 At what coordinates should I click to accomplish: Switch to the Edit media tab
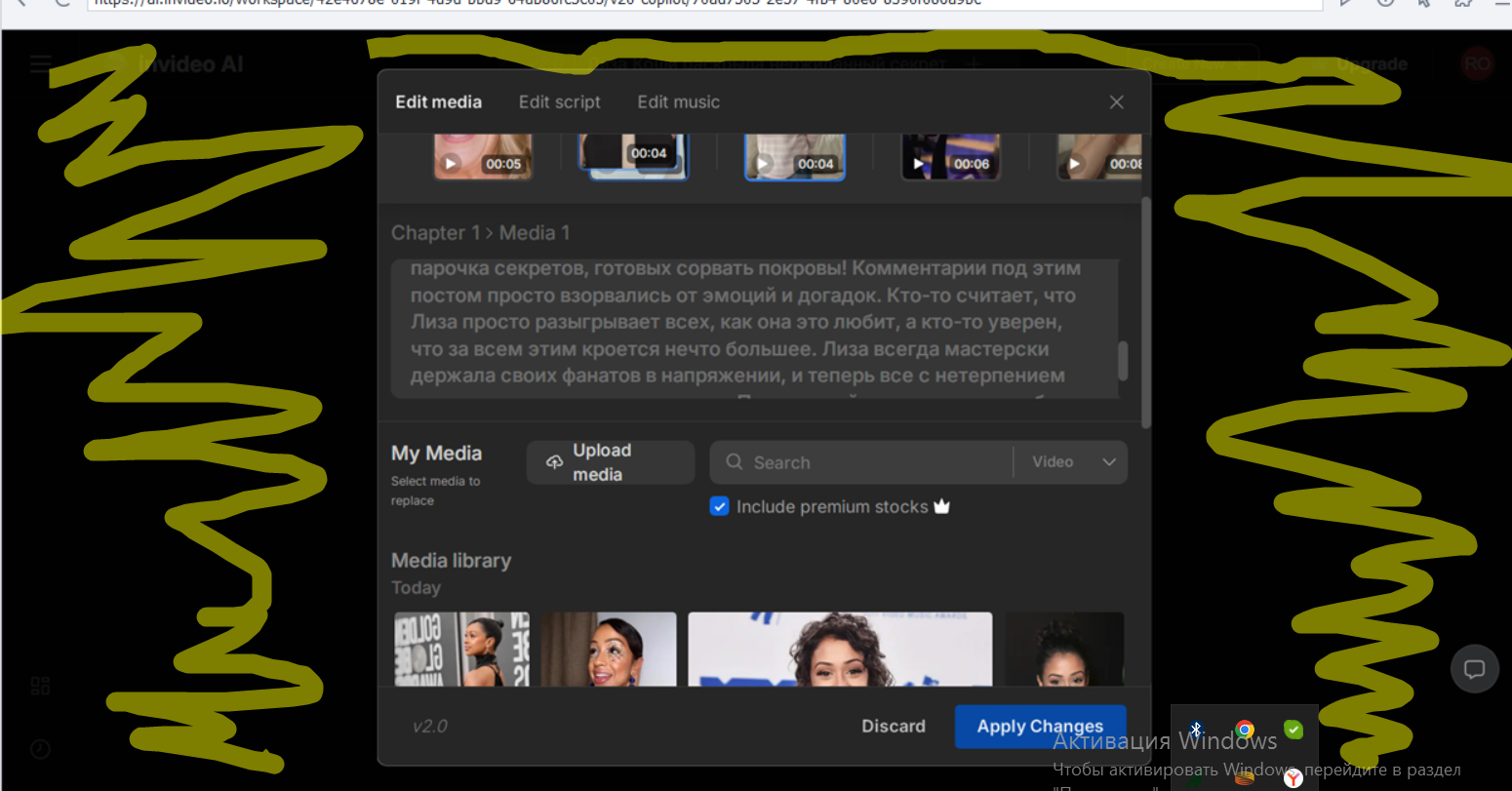tap(438, 102)
